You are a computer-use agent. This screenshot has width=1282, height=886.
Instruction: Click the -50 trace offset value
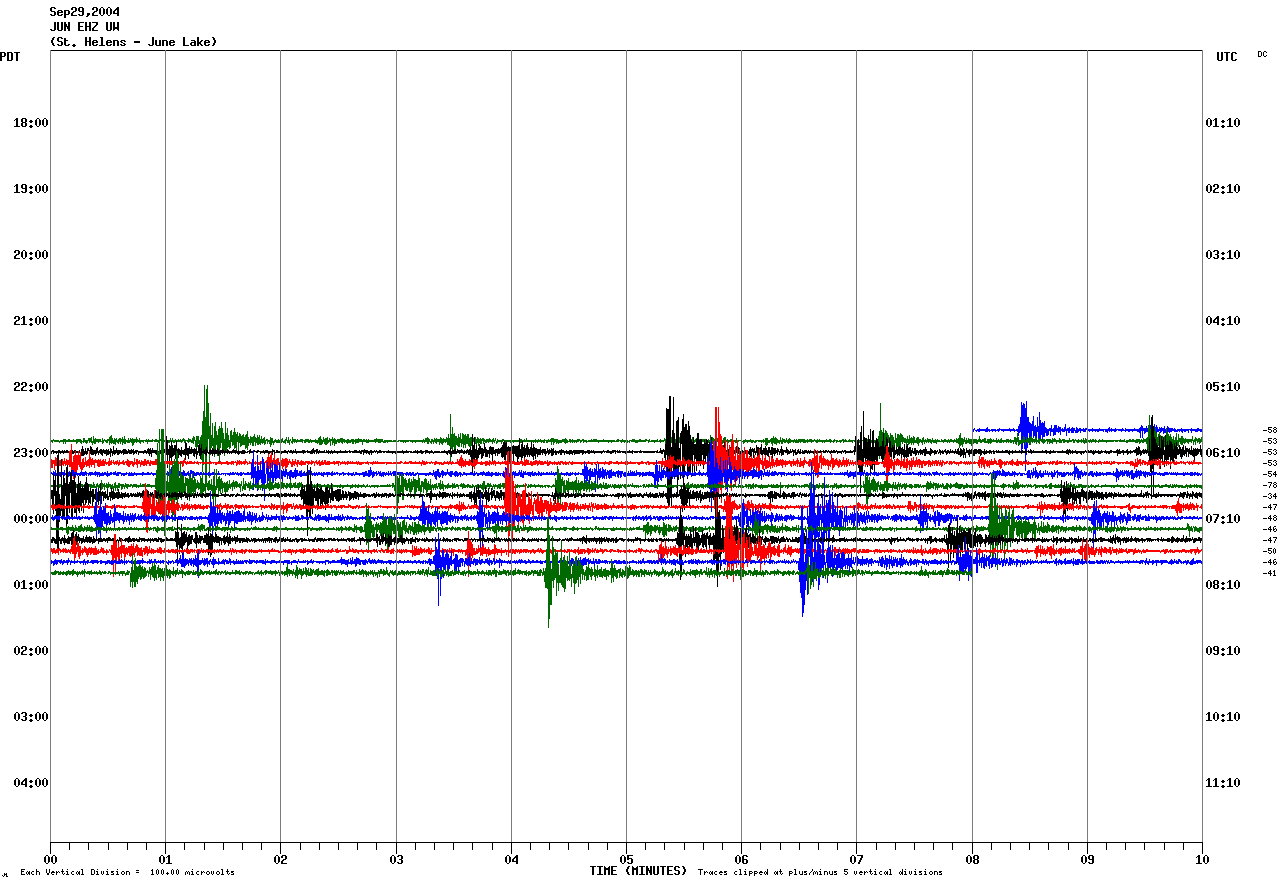coord(1270,551)
